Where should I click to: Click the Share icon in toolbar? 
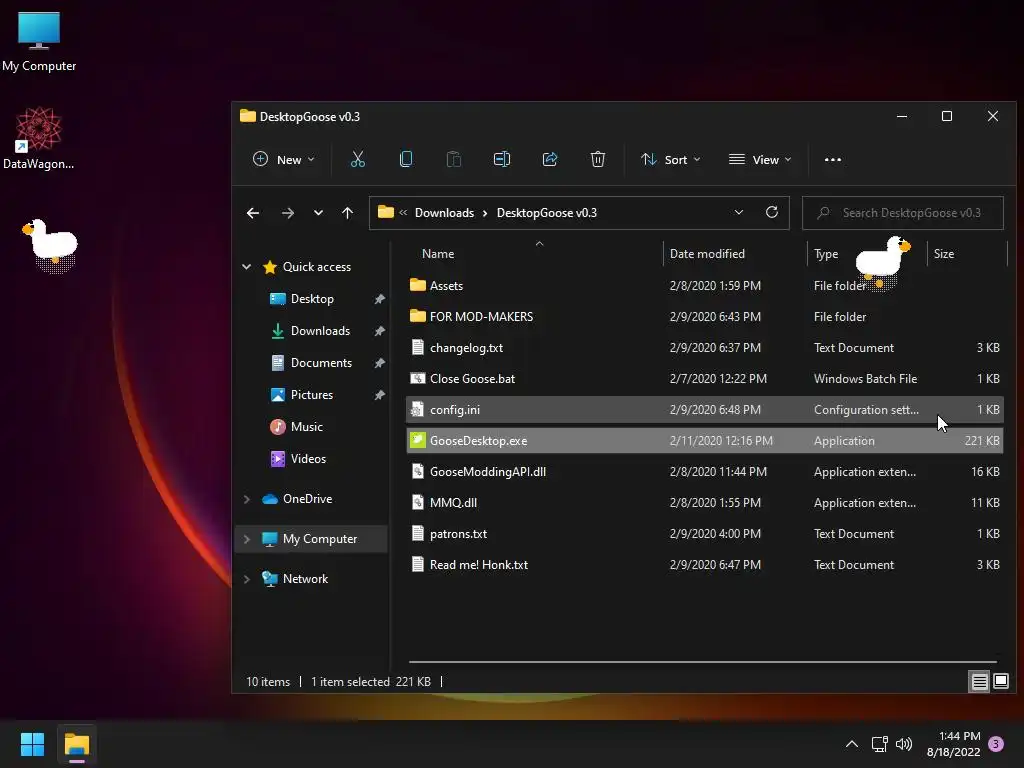click(x=550, y=159)
